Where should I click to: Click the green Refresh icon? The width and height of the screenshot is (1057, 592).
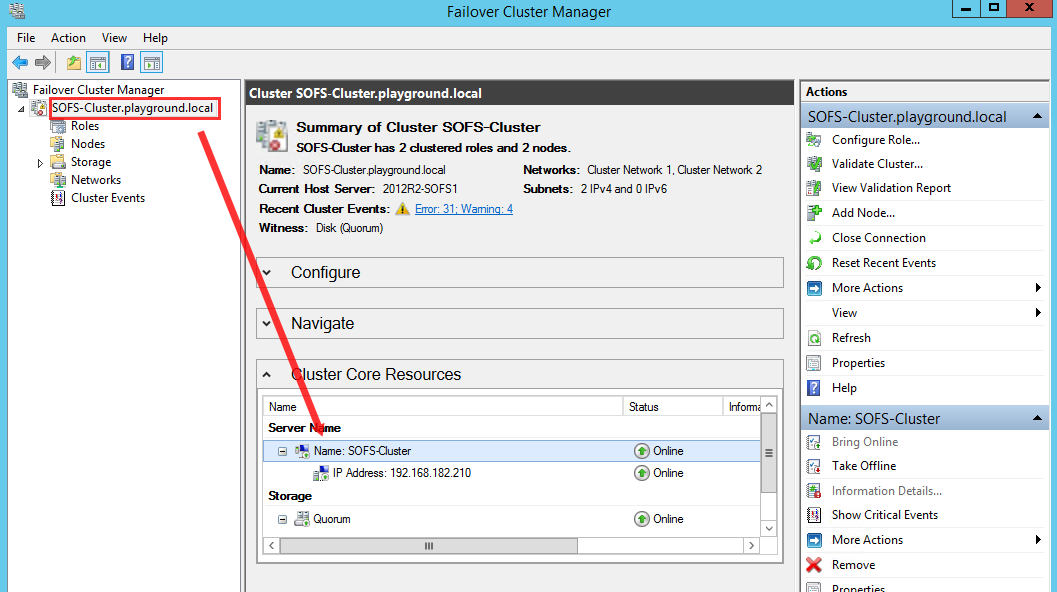pyautogui.click(x=814, y=338)
